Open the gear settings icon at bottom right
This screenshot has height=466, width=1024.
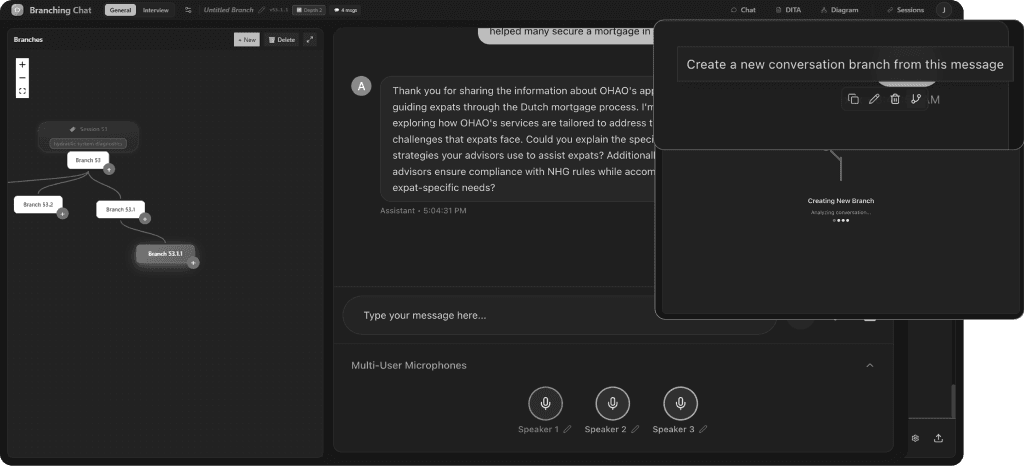(916, 439)
